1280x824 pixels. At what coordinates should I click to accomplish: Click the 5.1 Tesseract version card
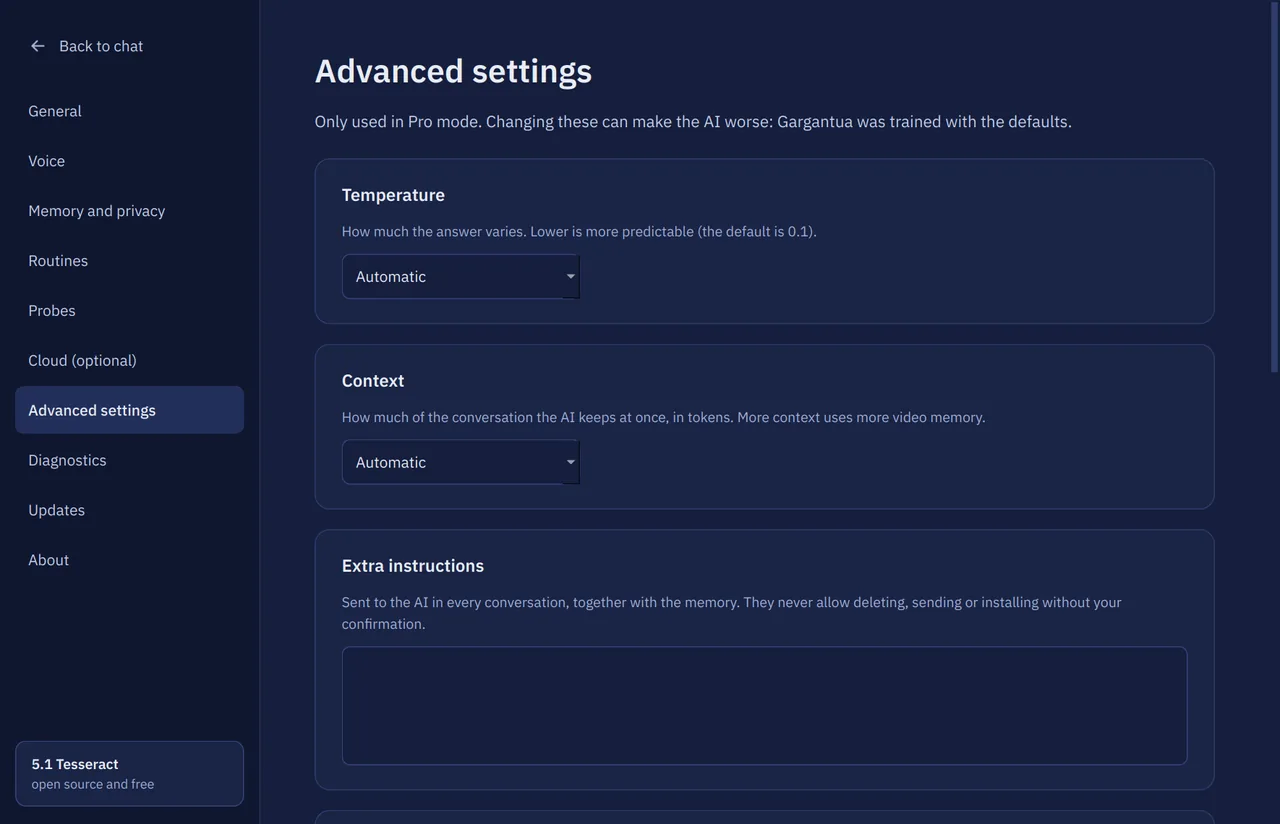pyautogui.click(x=129, y=773)
